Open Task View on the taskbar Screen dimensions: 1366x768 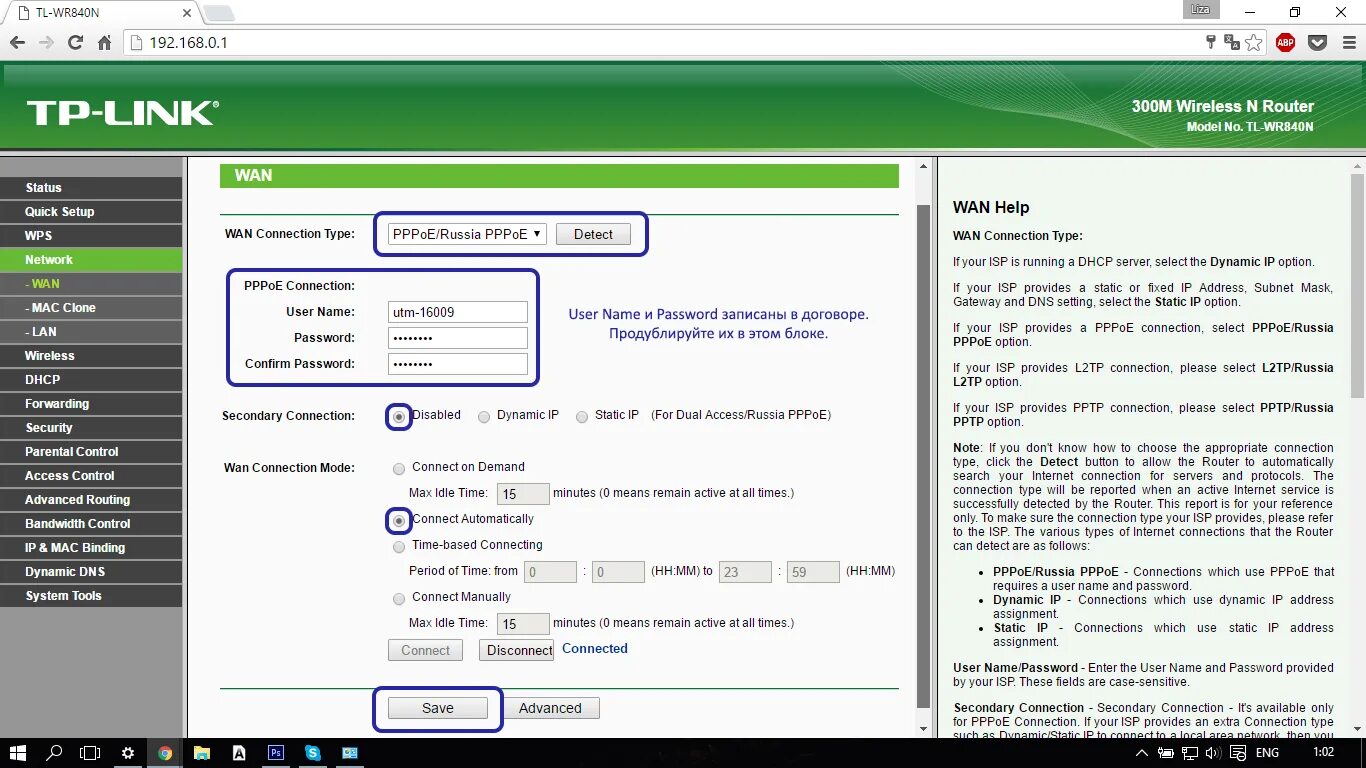tap(90, 753)
